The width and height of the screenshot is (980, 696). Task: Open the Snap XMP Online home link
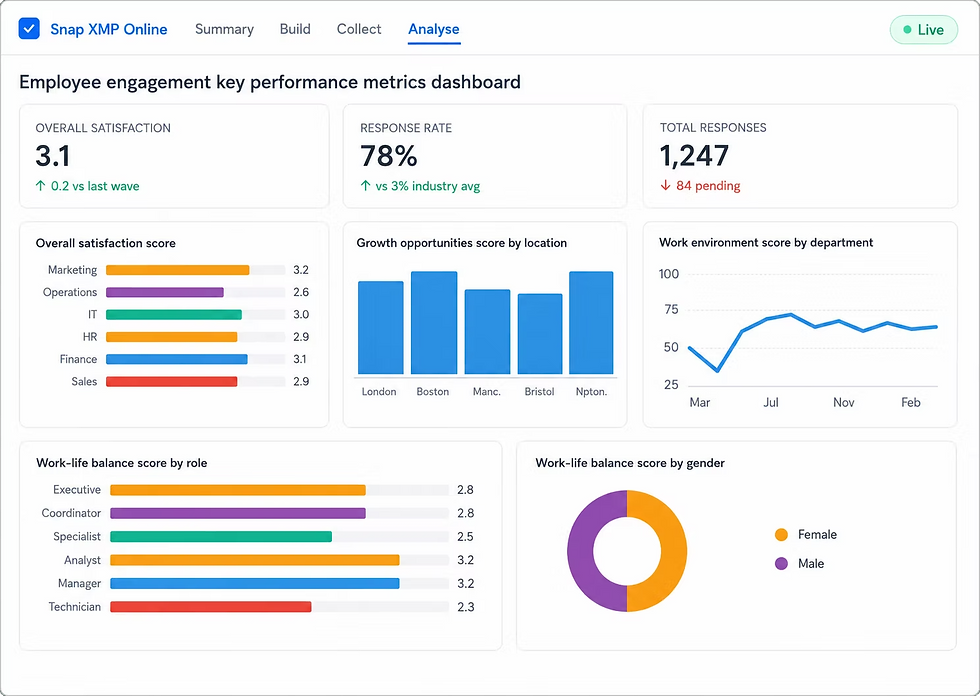point(109,29)
